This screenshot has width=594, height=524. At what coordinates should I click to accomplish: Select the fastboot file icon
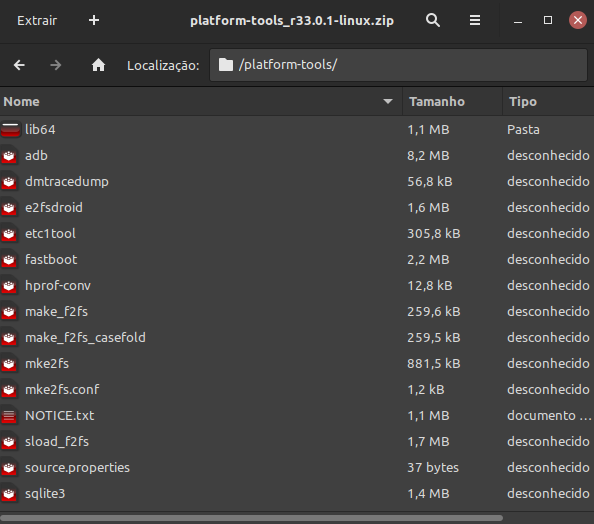[9, 260]
